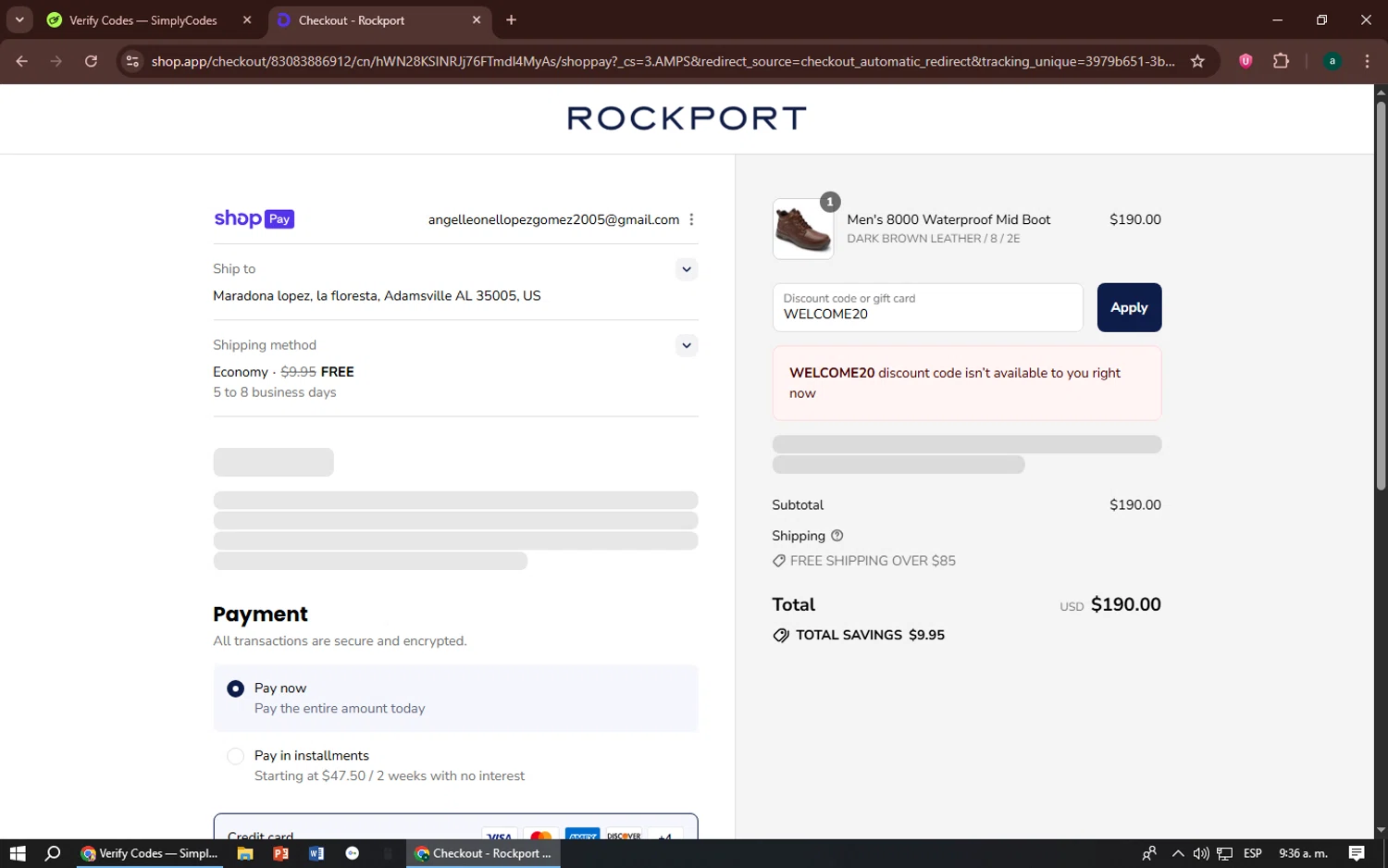Viewport: 1388px width, 868px height.
Task: Open the Extensions puzzle menu
Action: pyautogui.click(x=1281, y=61)
